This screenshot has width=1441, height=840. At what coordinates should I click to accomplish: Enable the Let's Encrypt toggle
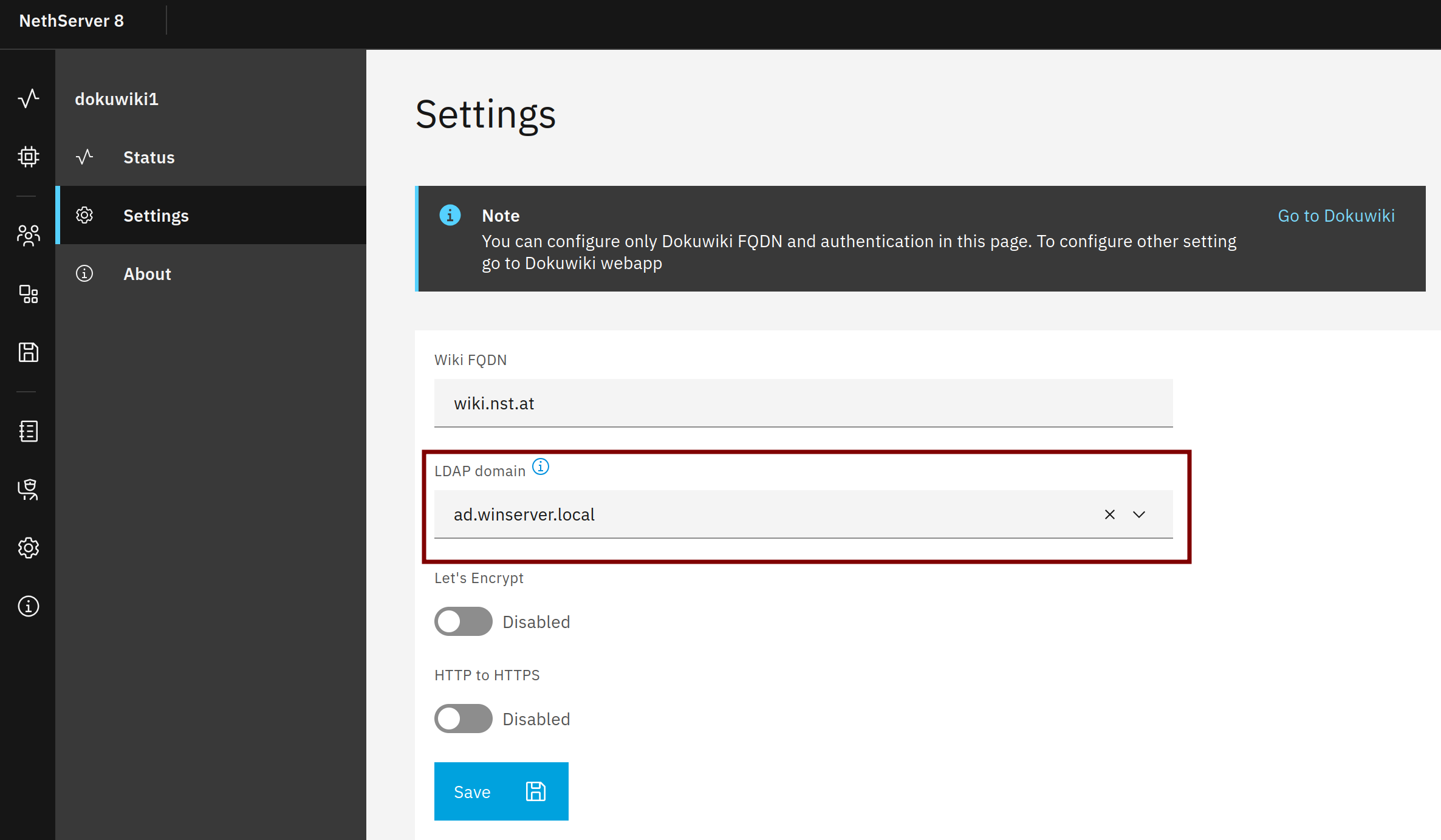click(463, 621)
